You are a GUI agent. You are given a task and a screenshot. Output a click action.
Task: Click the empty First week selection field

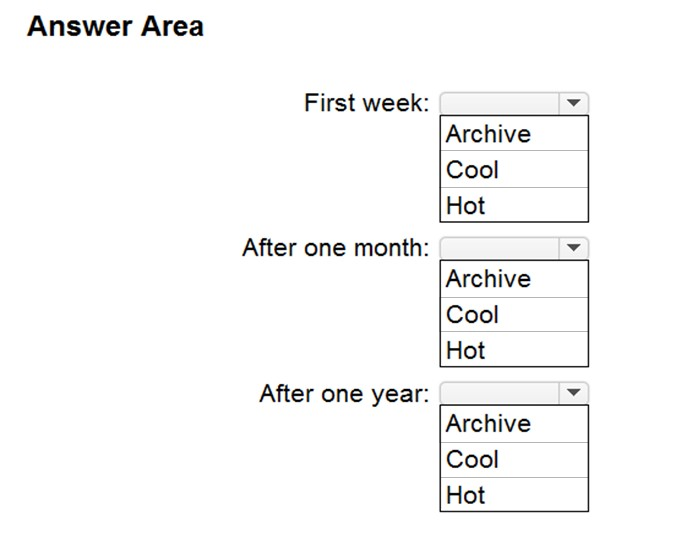(500, 103)
